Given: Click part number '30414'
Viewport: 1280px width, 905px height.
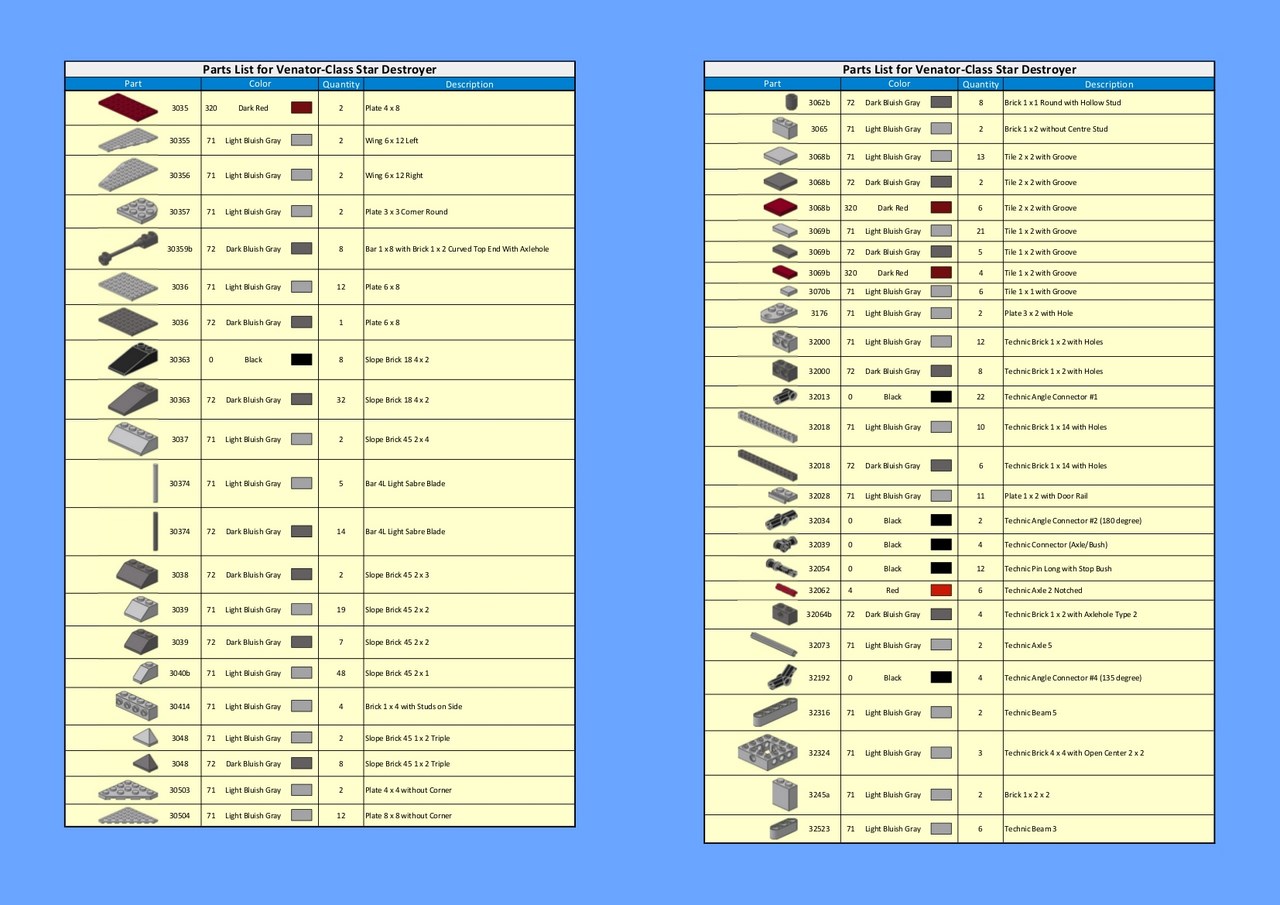Looking at the screenshot, I should pos(179,706).
